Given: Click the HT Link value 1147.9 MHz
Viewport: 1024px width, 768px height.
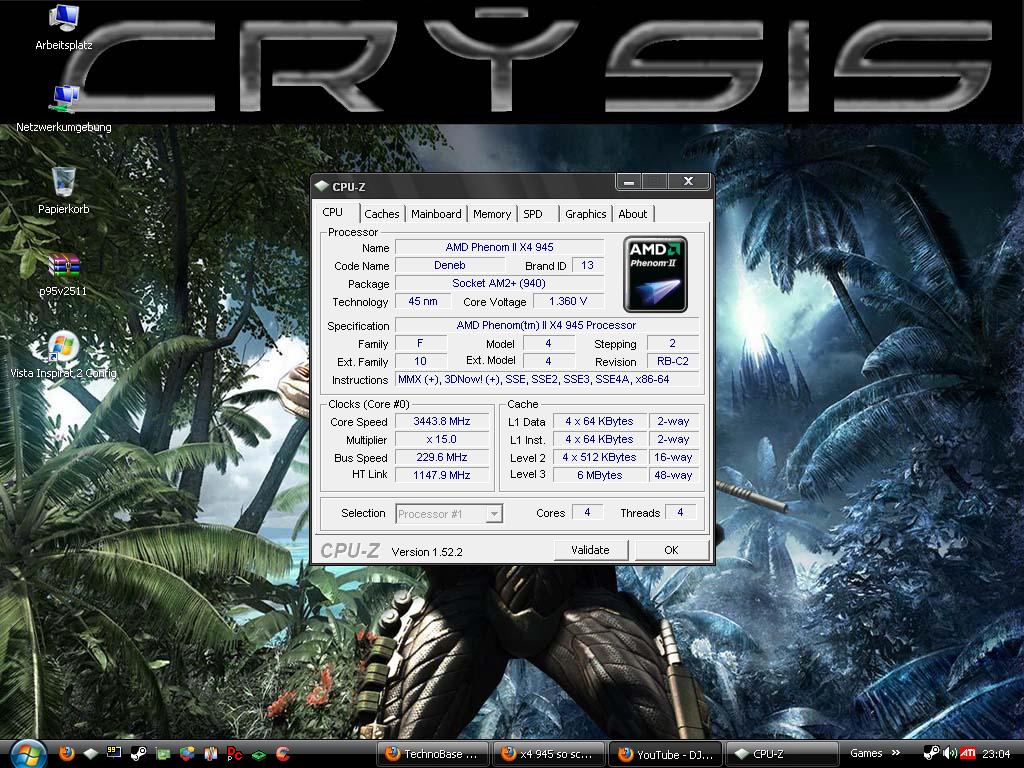Looking at the screenshot, I should (442, 475).
